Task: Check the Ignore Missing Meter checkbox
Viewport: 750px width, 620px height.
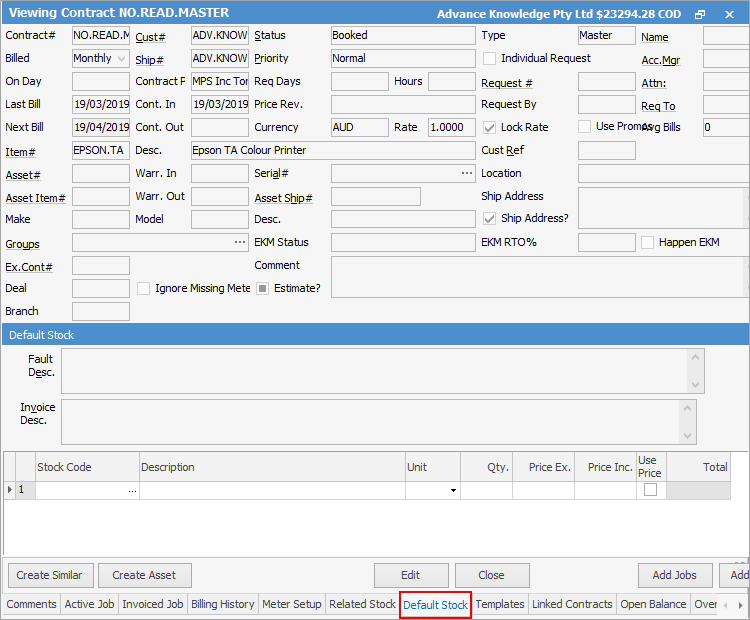Action: [143, 288]
